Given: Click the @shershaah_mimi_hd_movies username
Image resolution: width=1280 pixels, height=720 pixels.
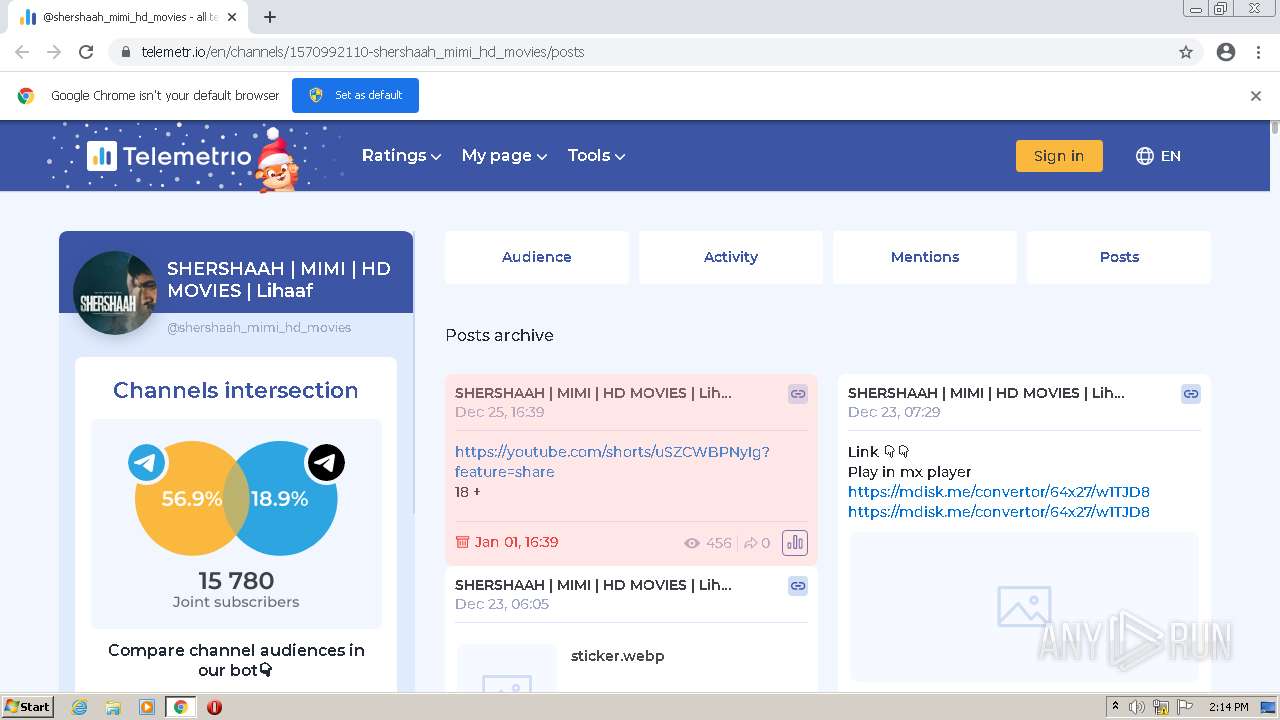Looking at the screenshot, I should [x=259, y=327].
